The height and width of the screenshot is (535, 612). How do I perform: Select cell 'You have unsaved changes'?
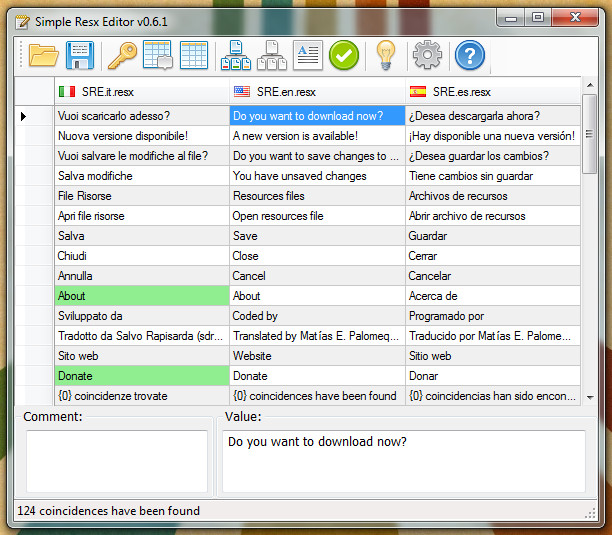point(317,176)
